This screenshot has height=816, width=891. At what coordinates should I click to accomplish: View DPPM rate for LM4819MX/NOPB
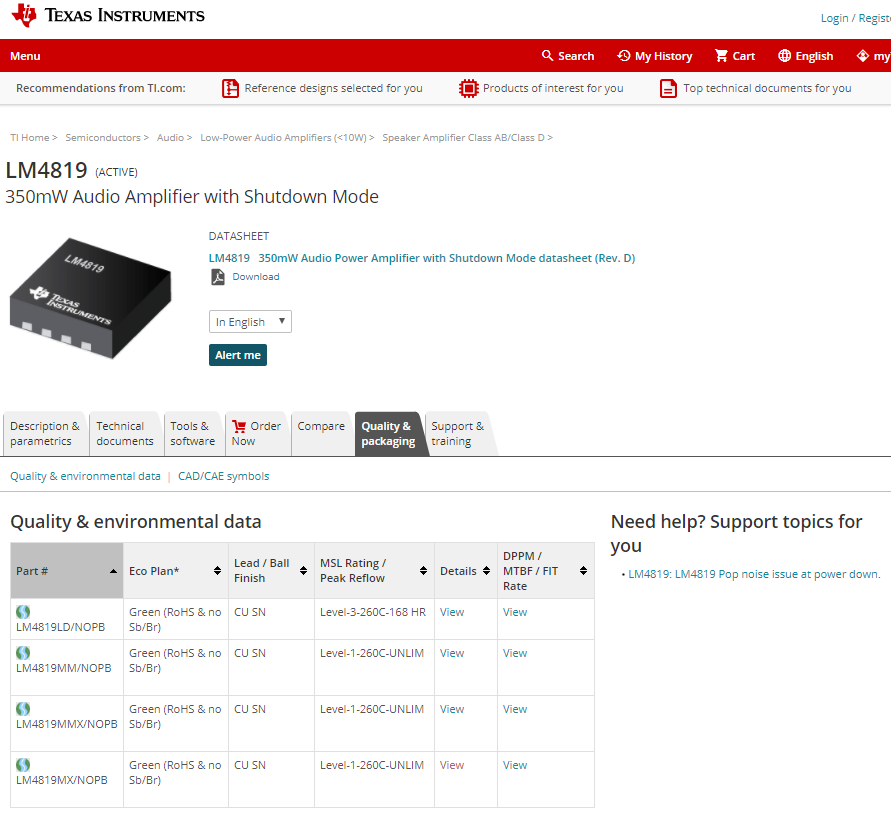point(515,765)
